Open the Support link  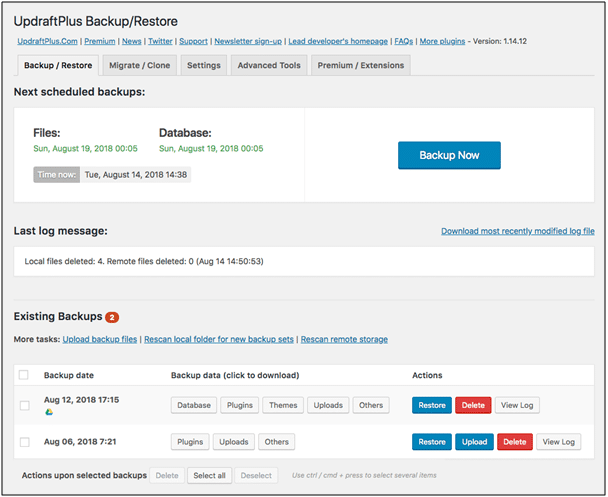coord(193,41)
